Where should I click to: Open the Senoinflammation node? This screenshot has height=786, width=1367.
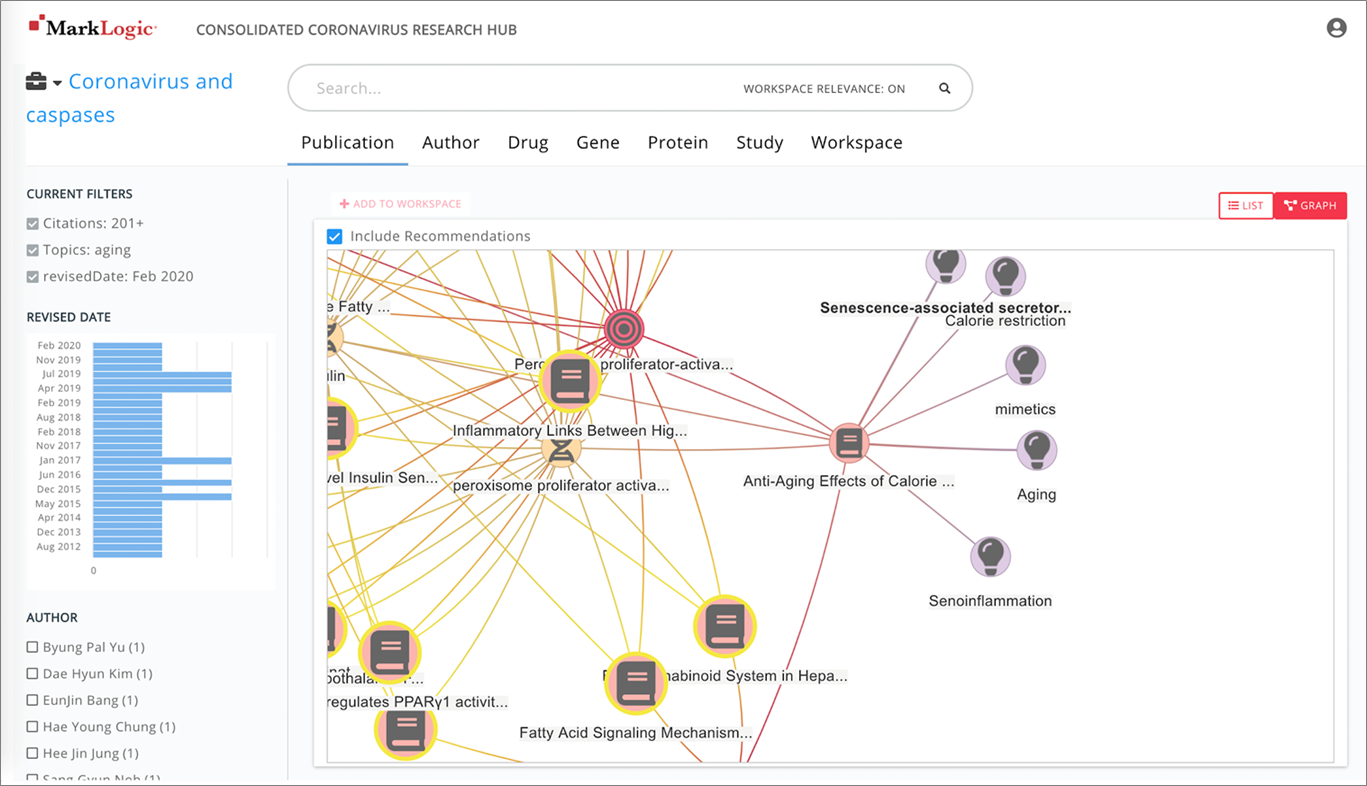click(990, 557)
